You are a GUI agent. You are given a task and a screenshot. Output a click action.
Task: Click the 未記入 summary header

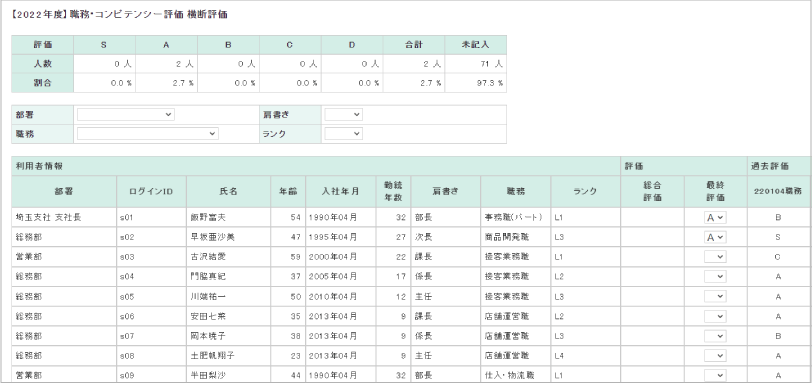point(475,45)
